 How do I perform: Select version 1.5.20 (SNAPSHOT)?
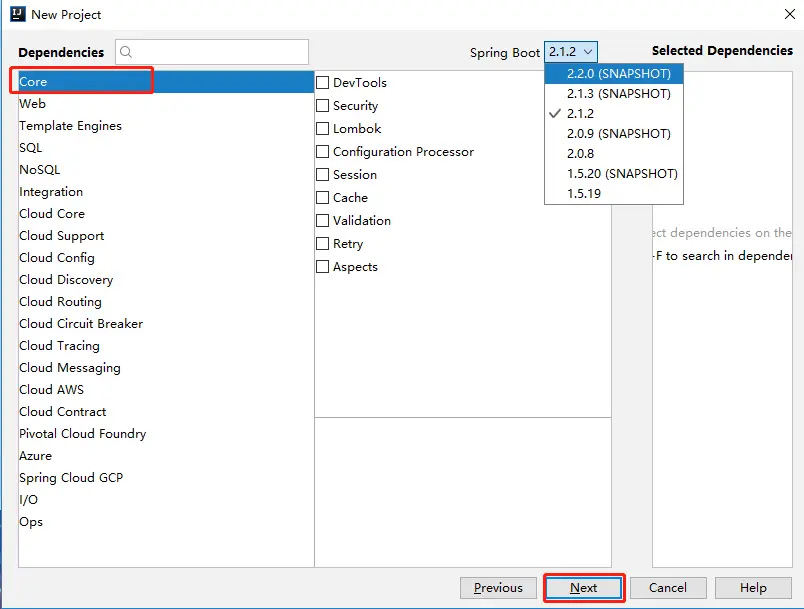tap(614, 173)
